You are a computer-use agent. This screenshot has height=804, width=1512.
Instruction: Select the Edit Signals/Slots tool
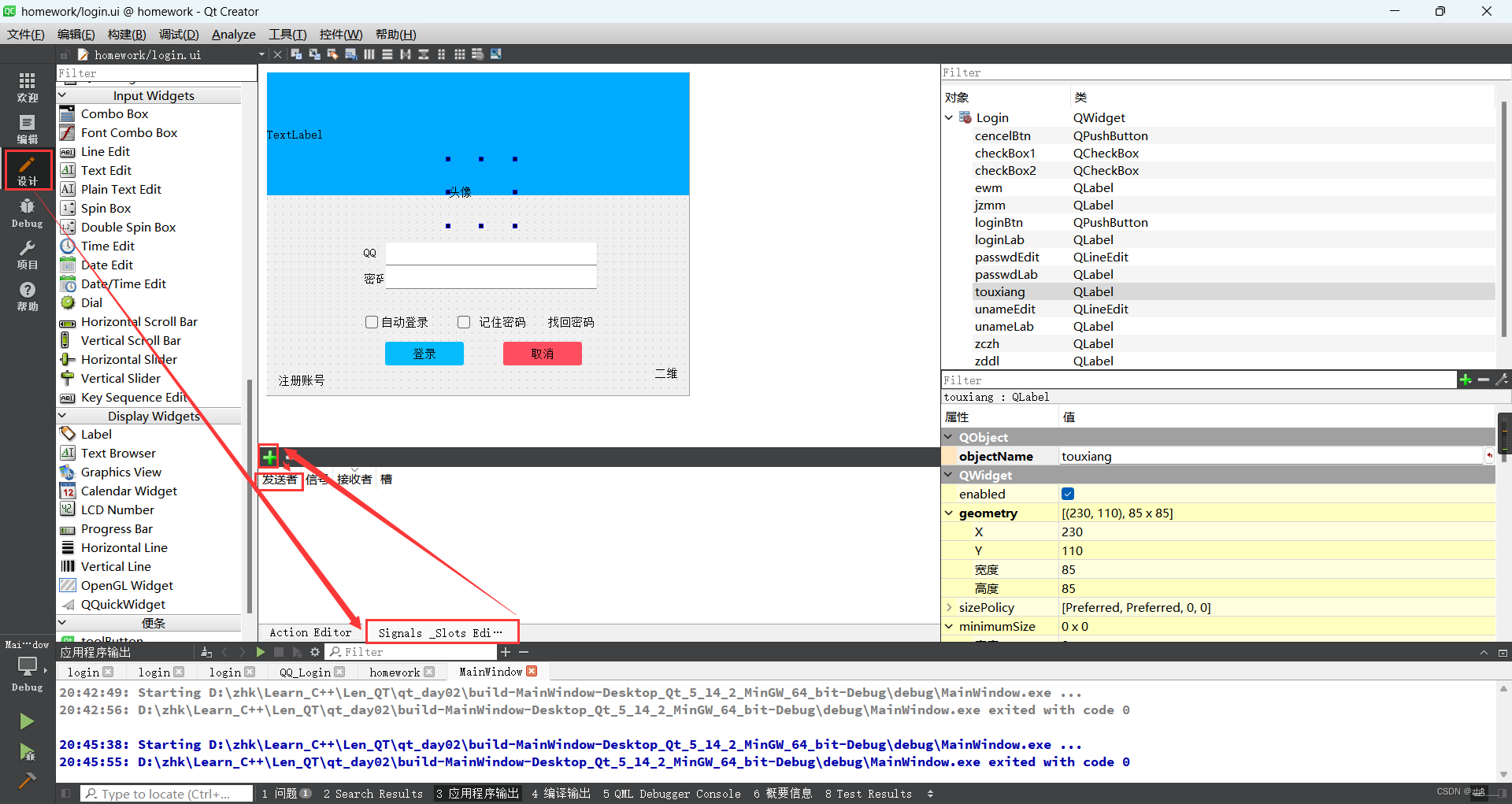coord(314,54)
